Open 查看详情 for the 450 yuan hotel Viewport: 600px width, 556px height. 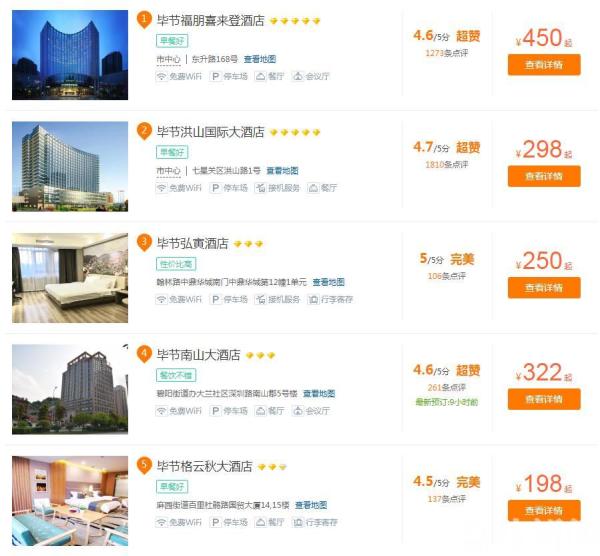(x=544, y=65)
